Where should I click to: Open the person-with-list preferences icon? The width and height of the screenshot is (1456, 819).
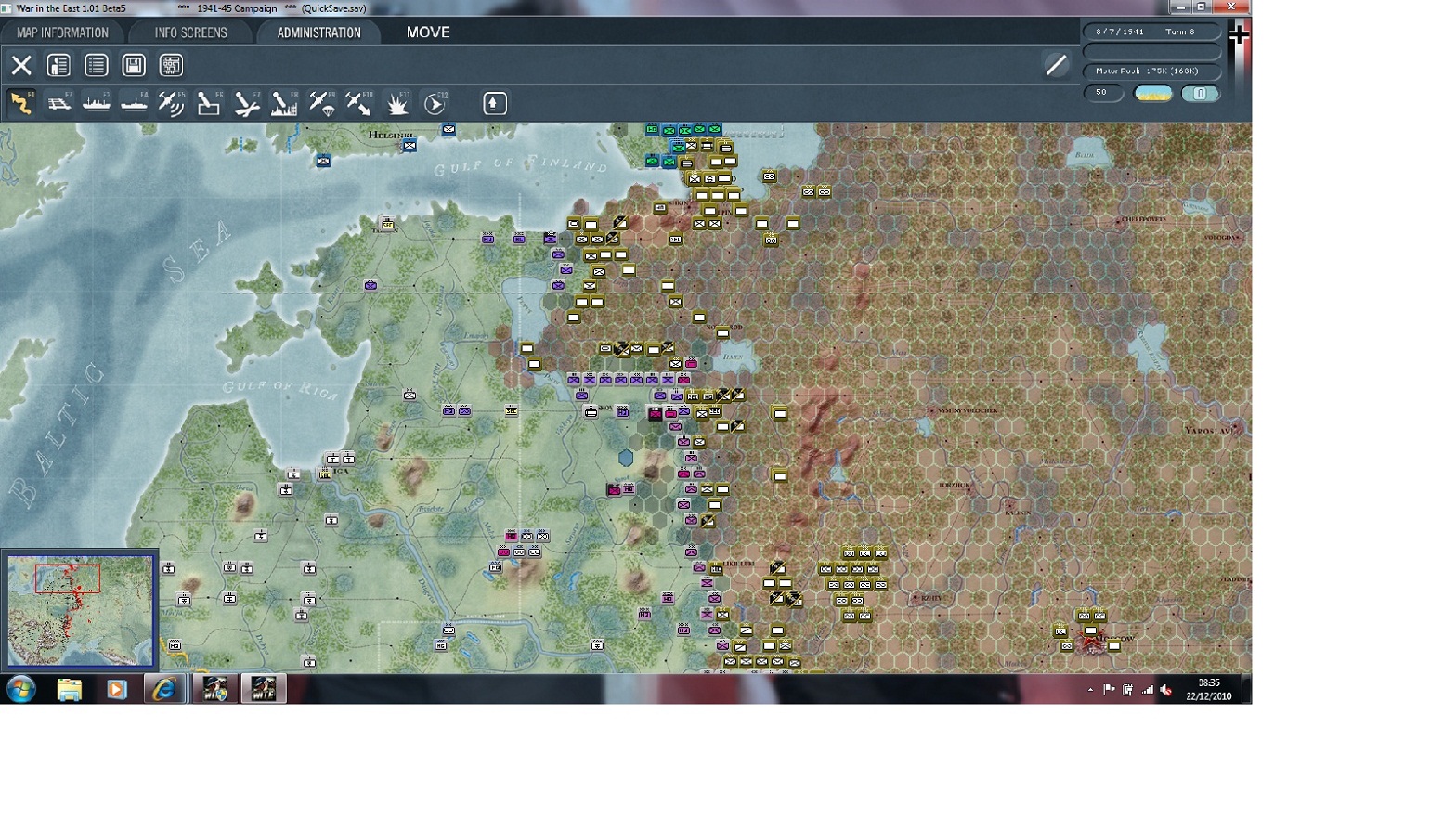pos(58,65)
